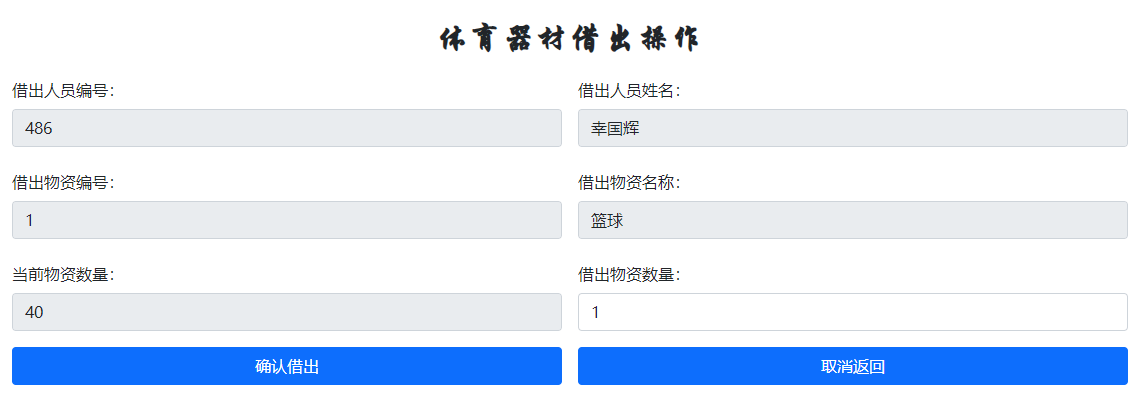
Task: Click the 借出人员编号 label text
Action: tap(63, 91)
